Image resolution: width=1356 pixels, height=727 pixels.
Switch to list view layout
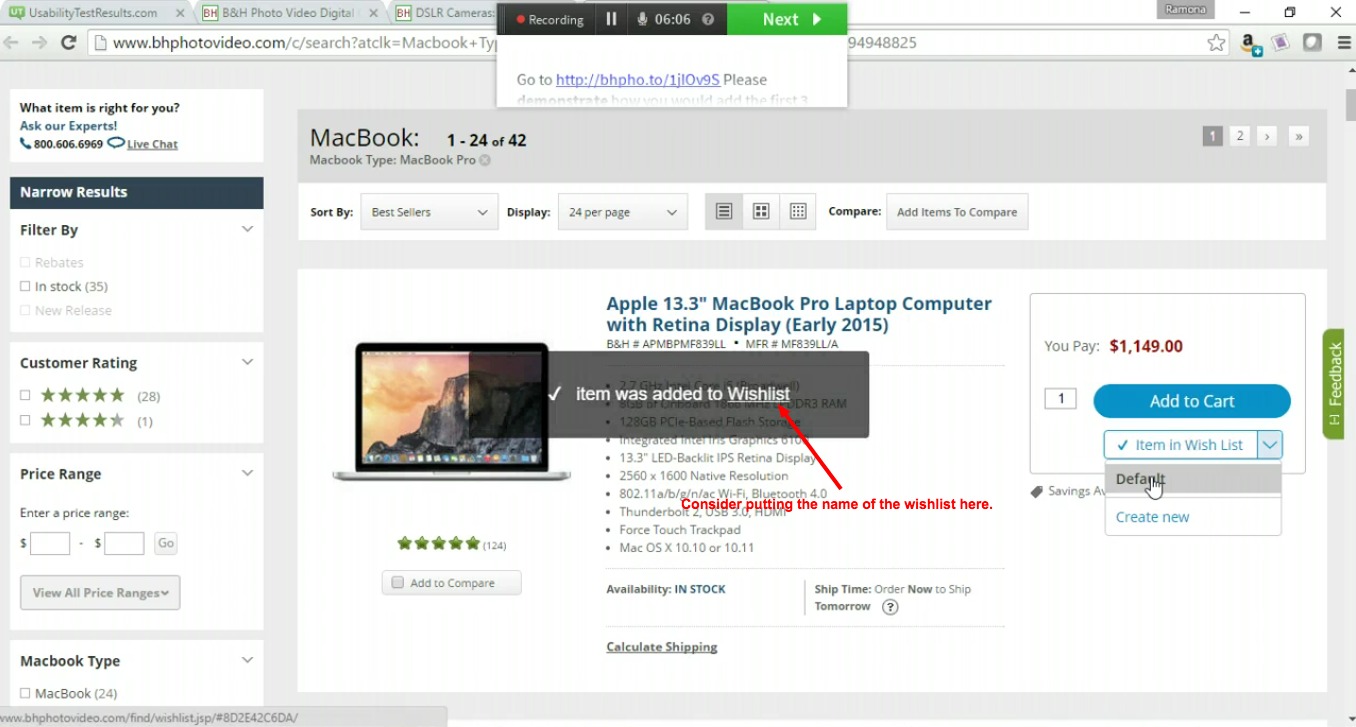(x=724, y=211)
